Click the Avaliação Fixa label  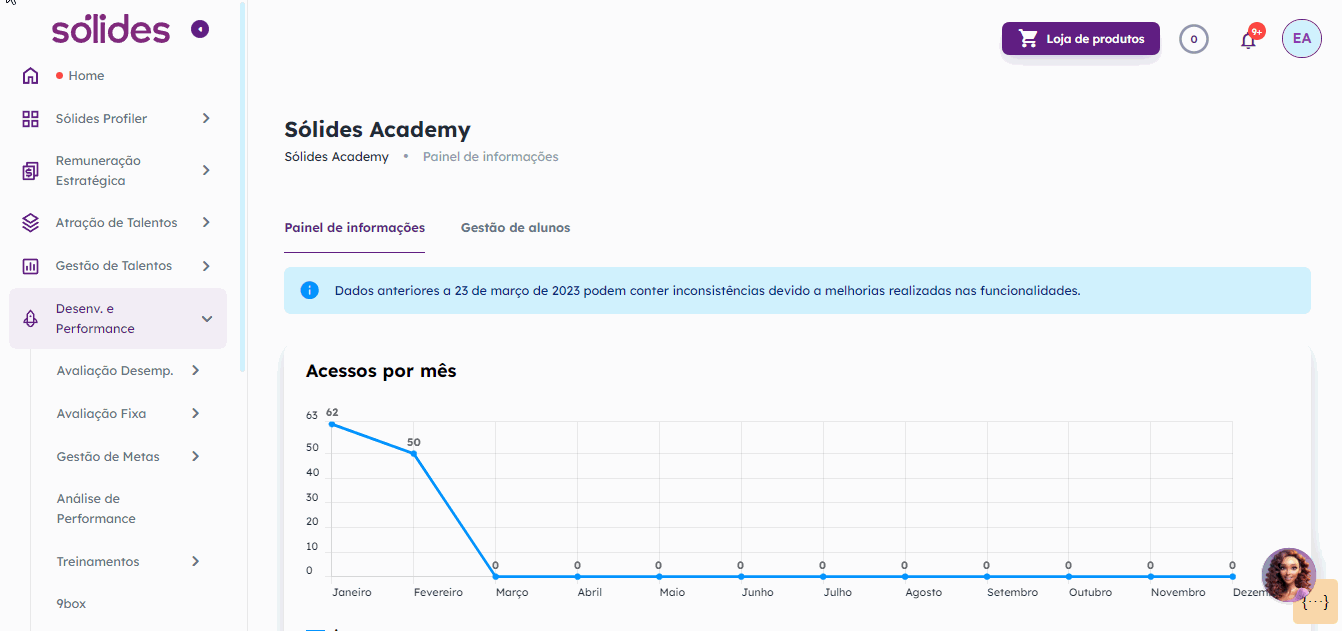coord(101,414)
